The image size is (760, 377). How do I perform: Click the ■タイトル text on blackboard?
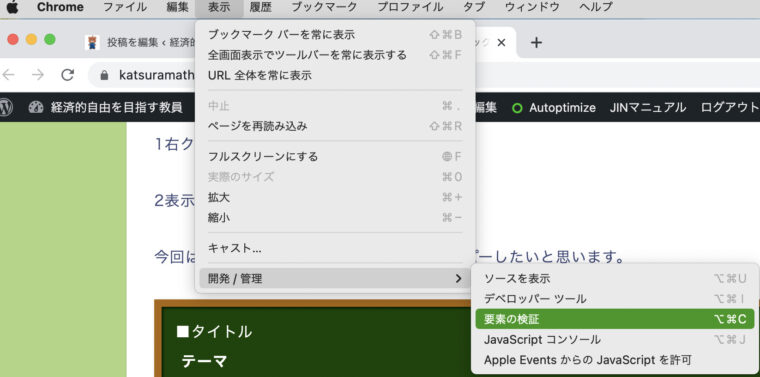pos(214,332)
